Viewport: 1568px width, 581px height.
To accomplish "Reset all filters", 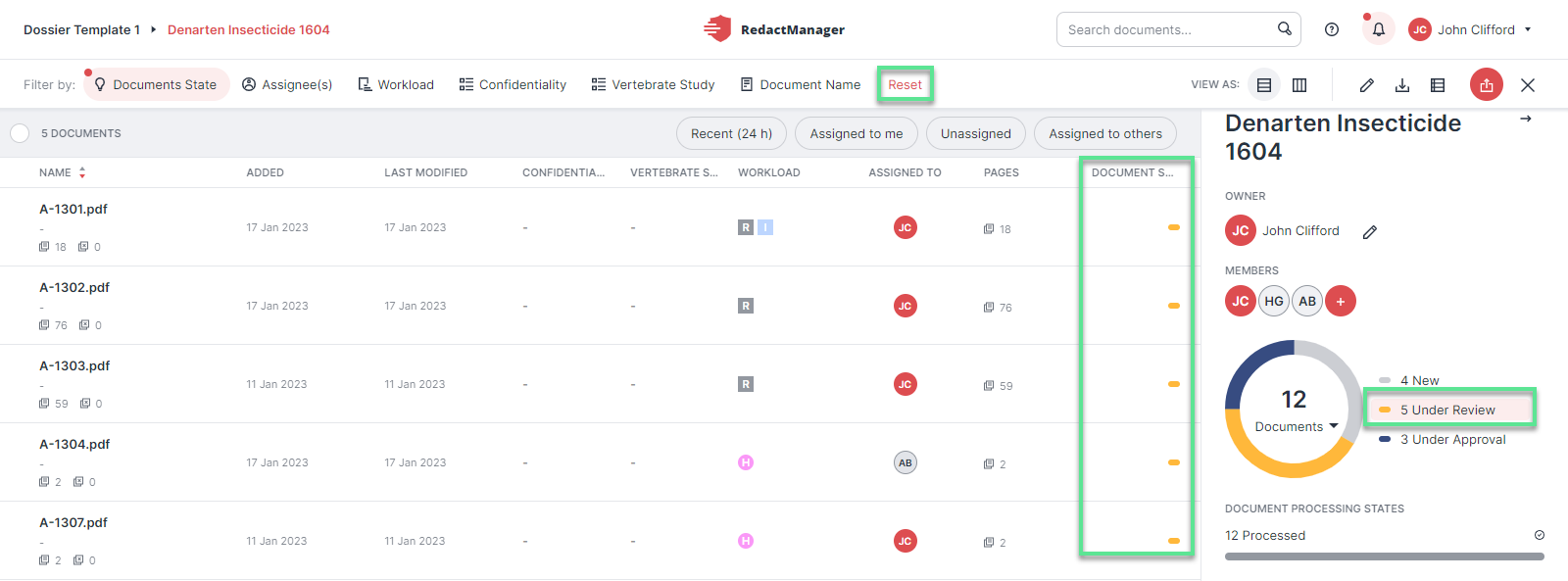I will point(906,84).
